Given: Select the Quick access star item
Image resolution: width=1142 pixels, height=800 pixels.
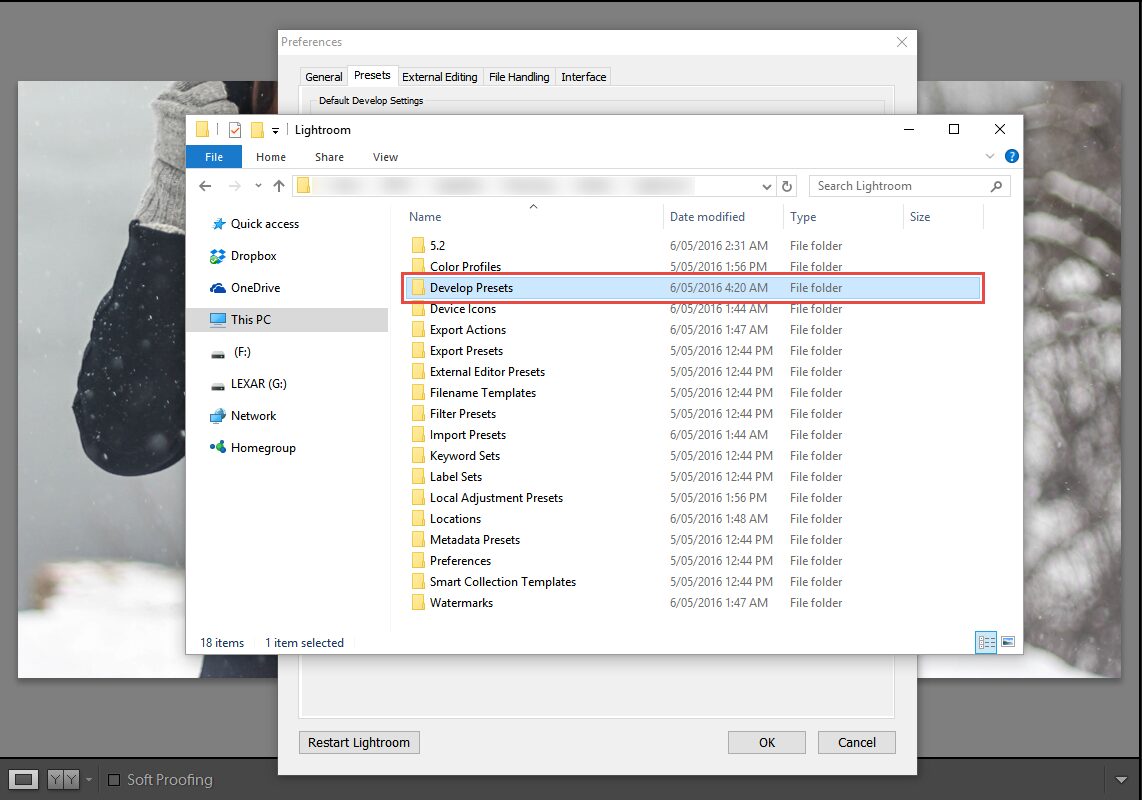Looking at the screenshot, I should tap(256, 224).
